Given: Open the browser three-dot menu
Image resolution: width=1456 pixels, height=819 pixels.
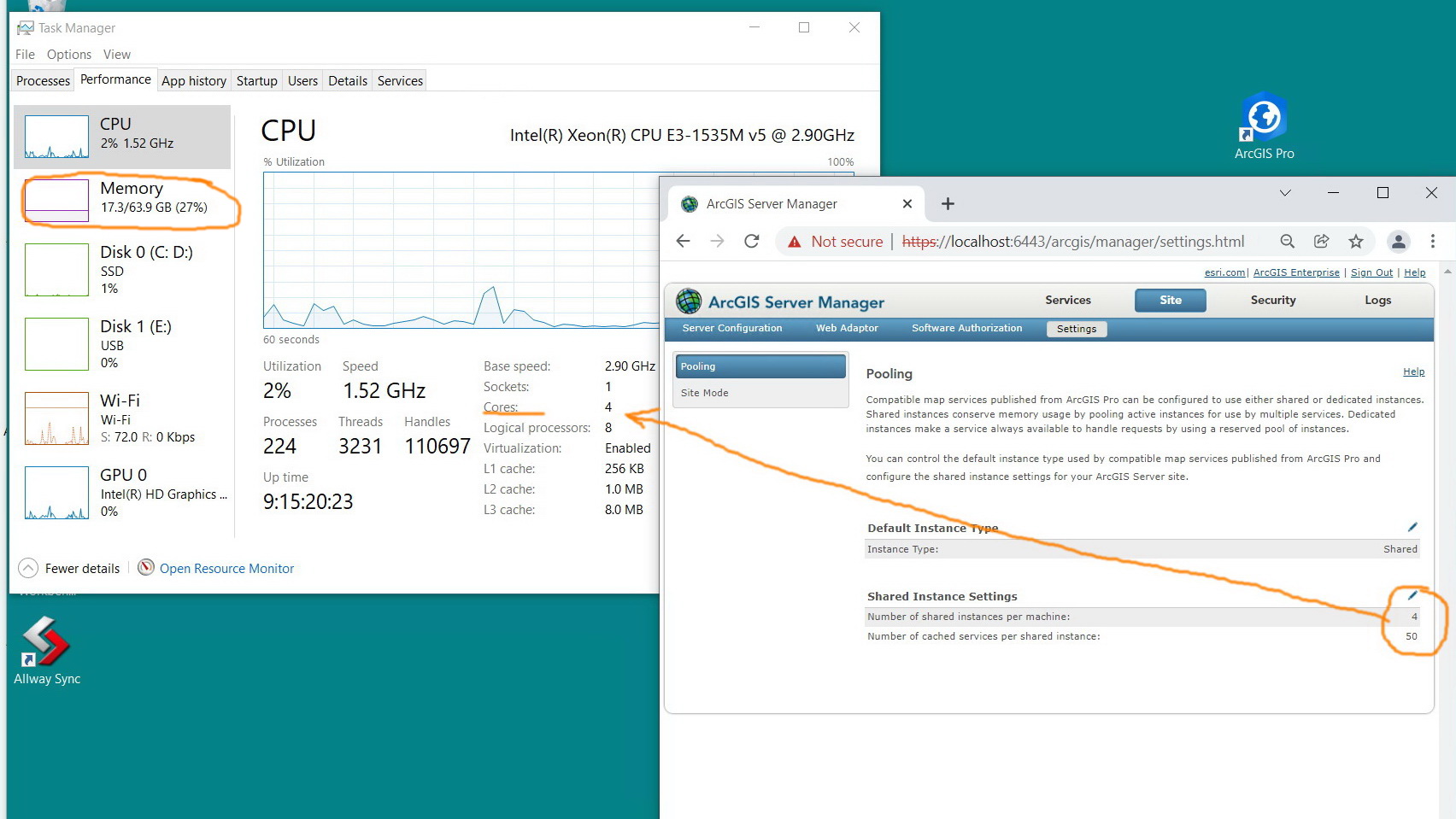Looking at the screenshot, I should pyautogui.click(x=1433, y=242).
